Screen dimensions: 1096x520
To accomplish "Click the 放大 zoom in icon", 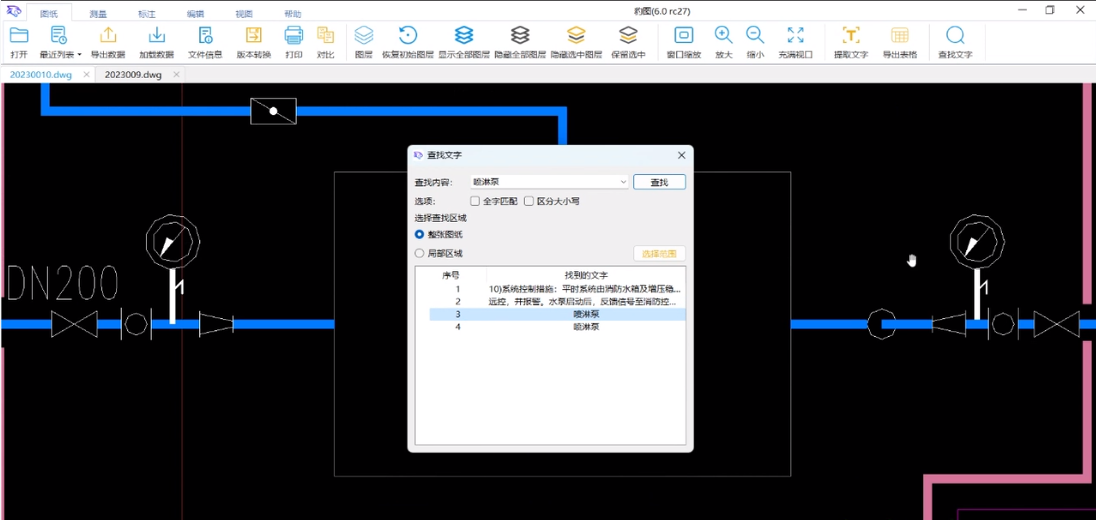I will [723, 36].
